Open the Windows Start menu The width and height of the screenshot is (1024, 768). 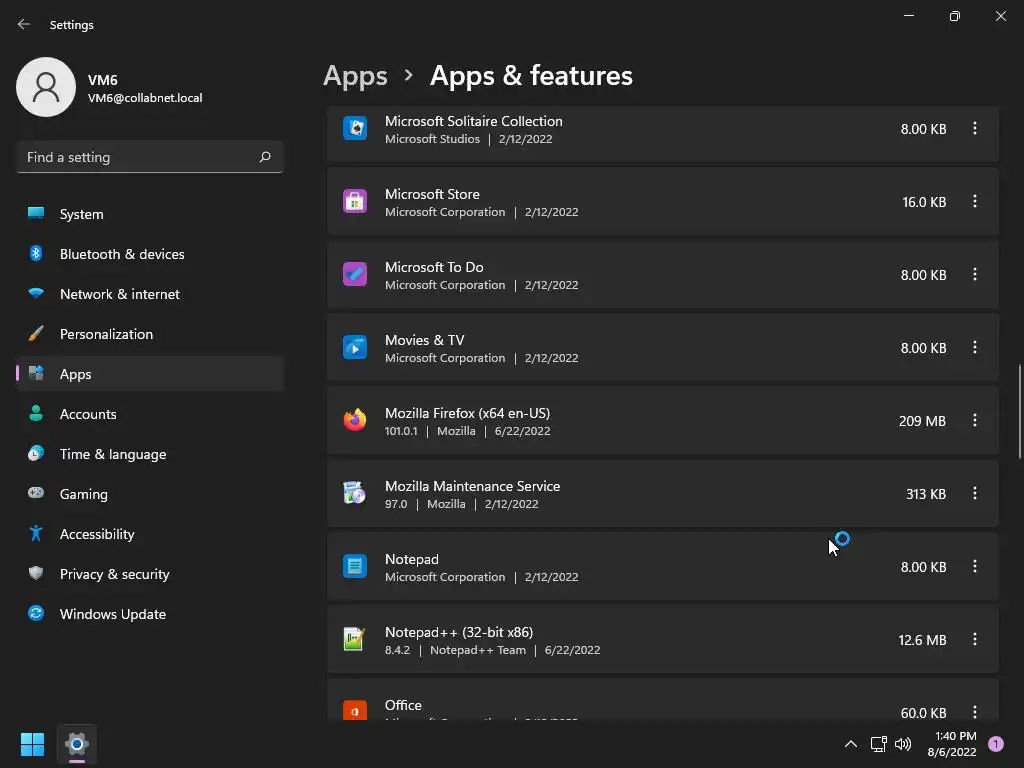tap(32, 744)
